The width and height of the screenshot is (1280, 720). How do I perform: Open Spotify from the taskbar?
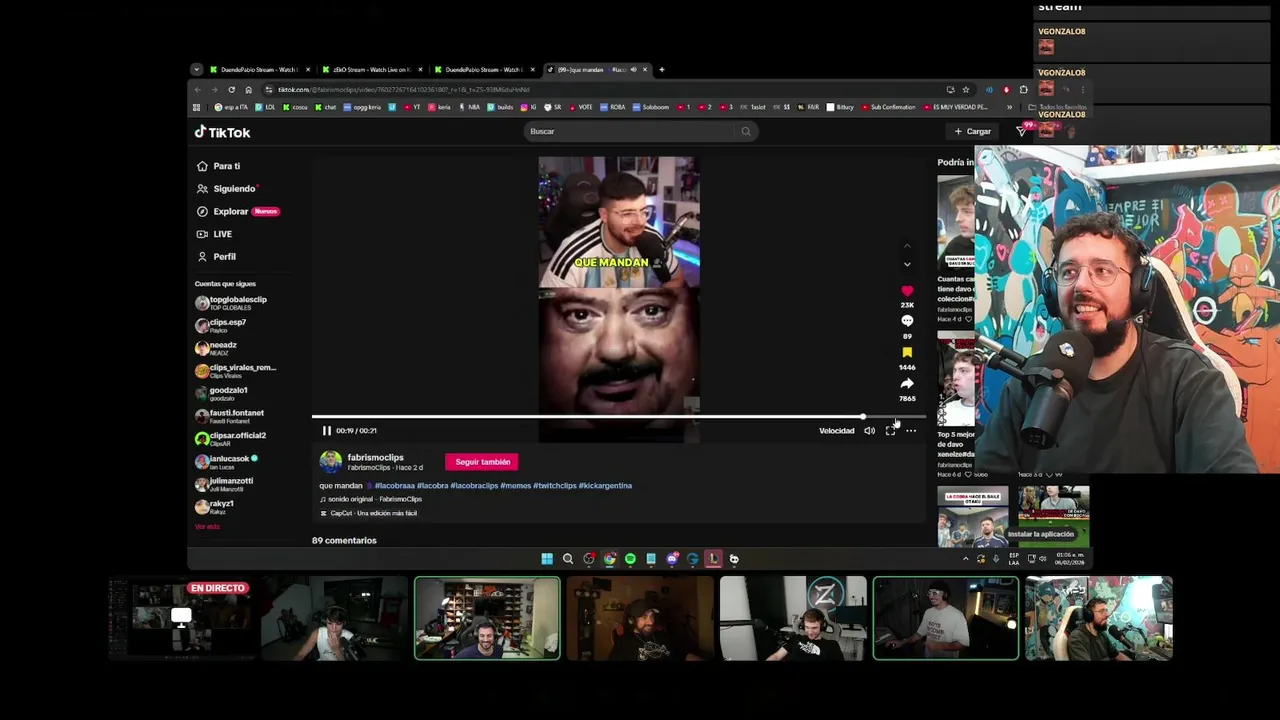point(630,559)
